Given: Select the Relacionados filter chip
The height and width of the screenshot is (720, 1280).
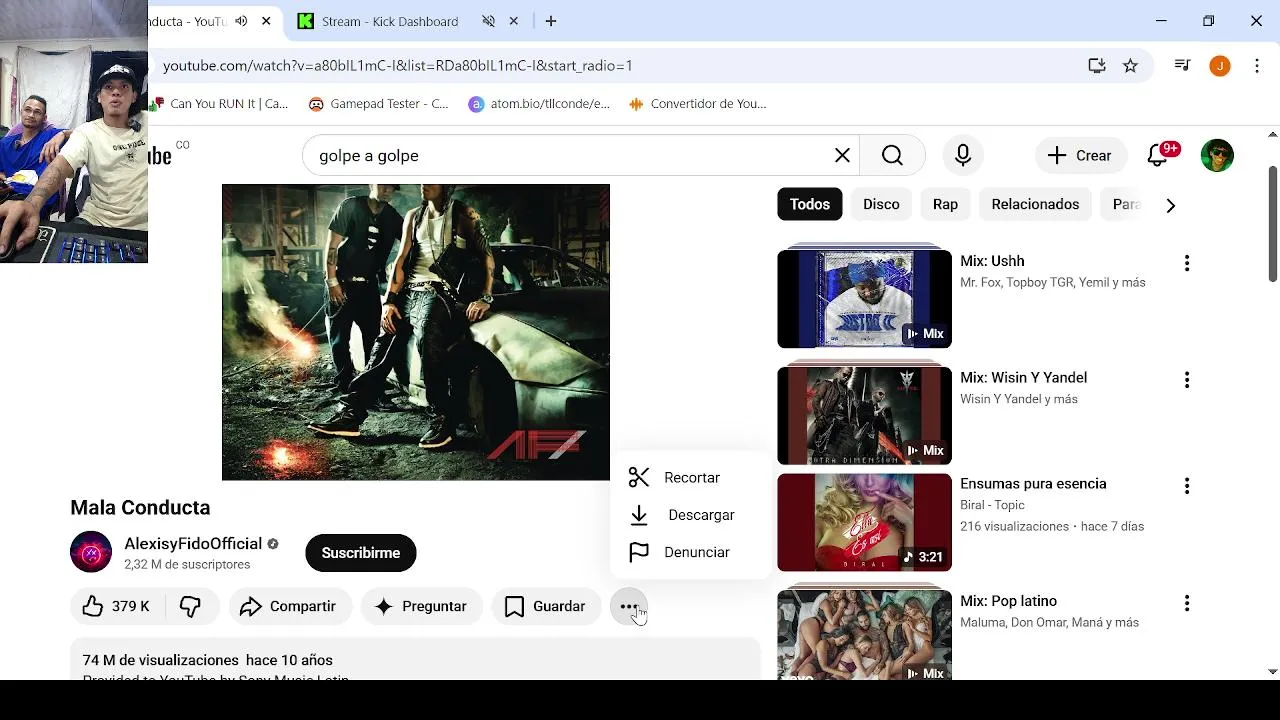Looking at the screenshot, I should (x=1035, y=204).
